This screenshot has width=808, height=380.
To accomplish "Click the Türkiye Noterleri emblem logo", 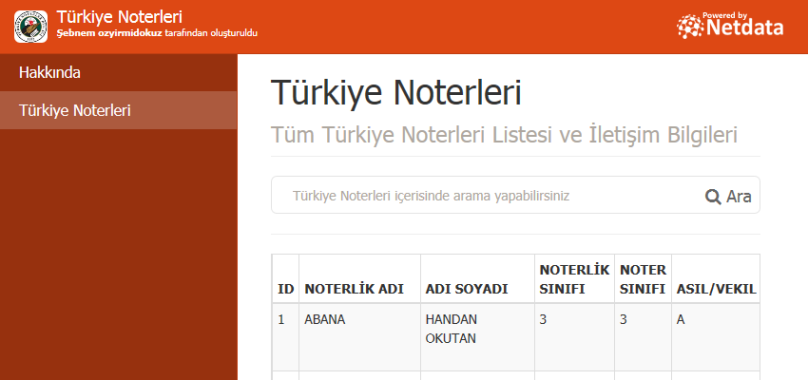I will (x=31, y=27).
